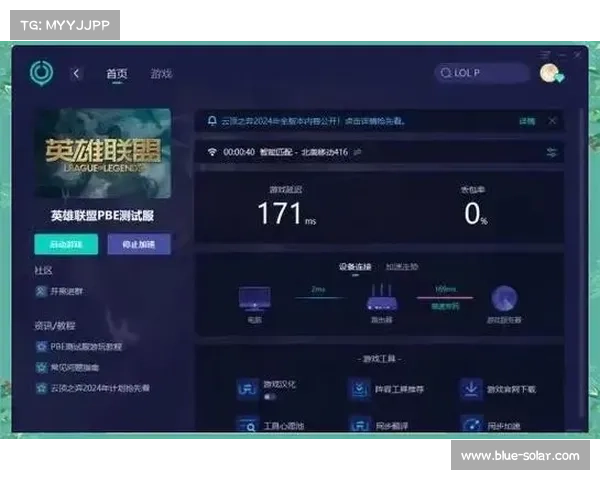Open the 开黑进群 community link
600x480 pixels.
pyautogui.click(x=67, y=291)
